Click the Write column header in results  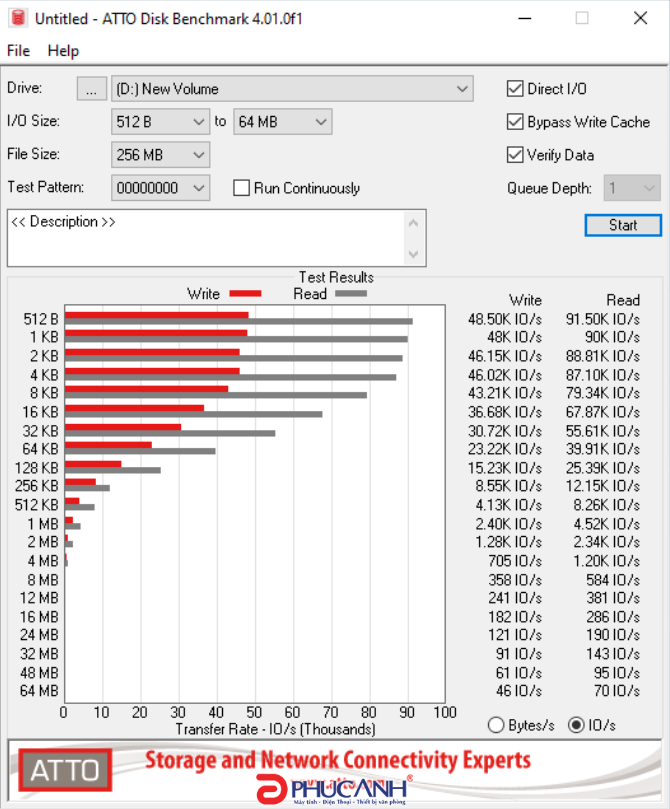tap(525, 300)
